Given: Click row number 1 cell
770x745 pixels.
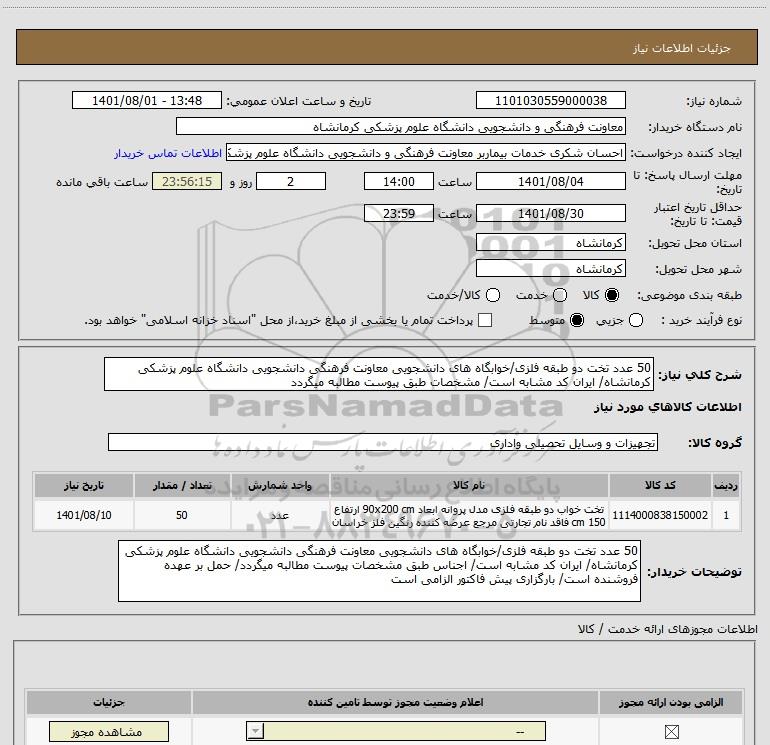Looking at the screenshot, I should pos(726,515).
